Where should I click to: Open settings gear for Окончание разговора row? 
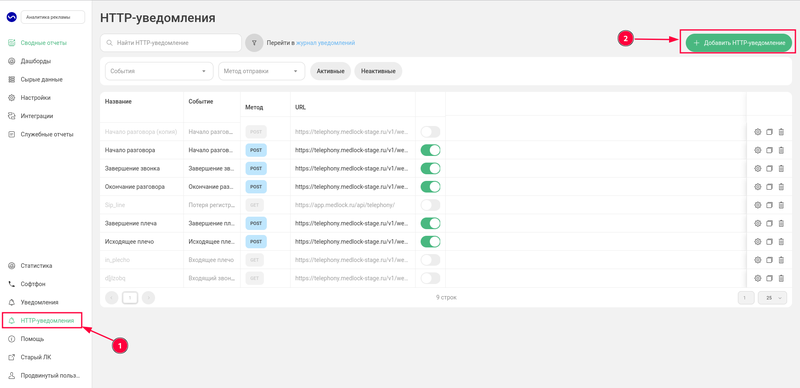point(758,187)
